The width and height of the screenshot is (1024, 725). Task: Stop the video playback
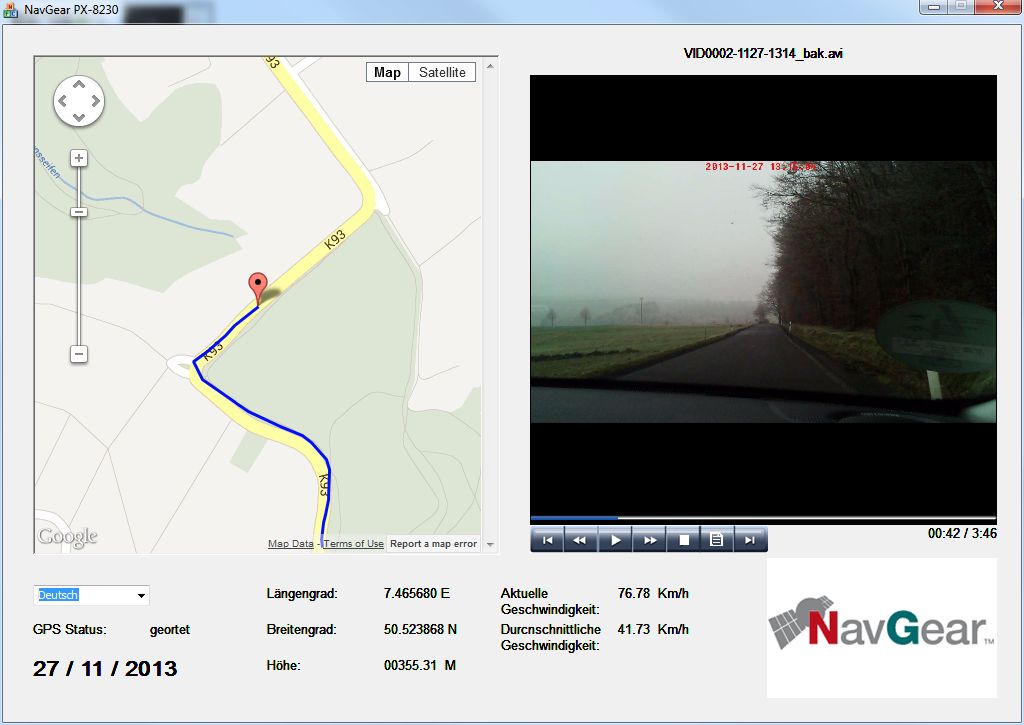click(x=684, y=540)
